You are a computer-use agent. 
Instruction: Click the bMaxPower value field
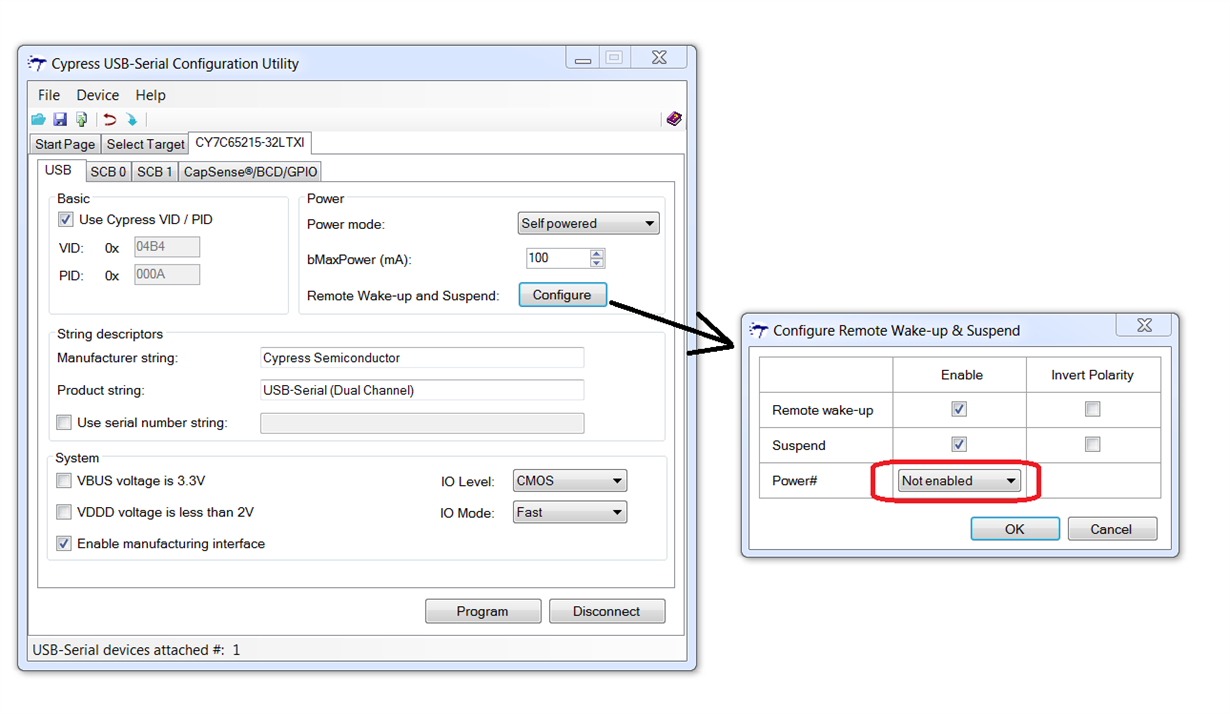tap(557, 258)
